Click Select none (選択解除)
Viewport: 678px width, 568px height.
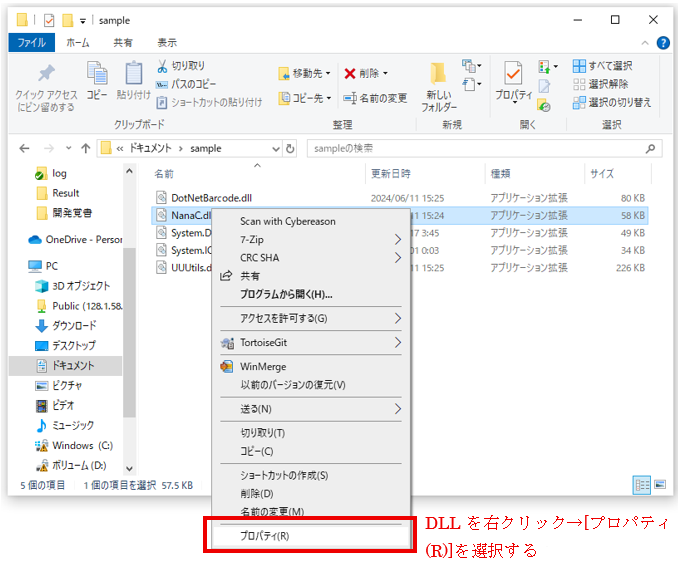click(600, 84)
